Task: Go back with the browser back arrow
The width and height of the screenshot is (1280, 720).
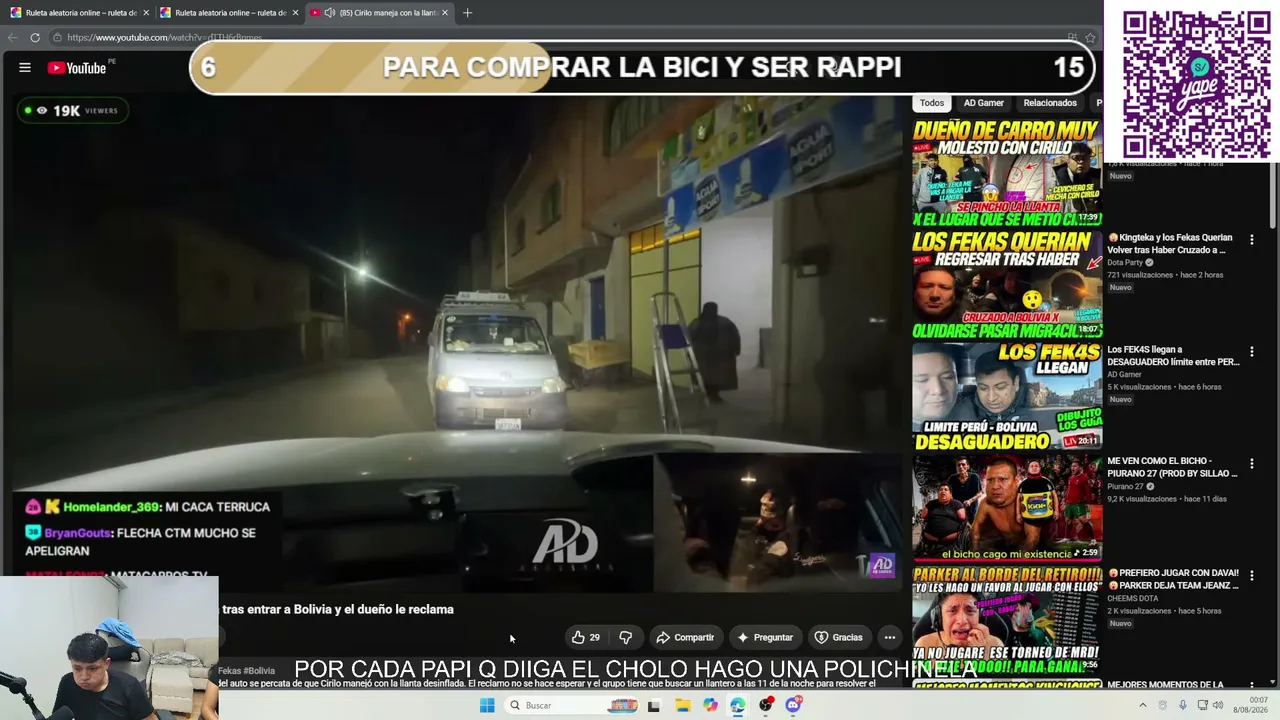Action: click(x=12, y=38)
